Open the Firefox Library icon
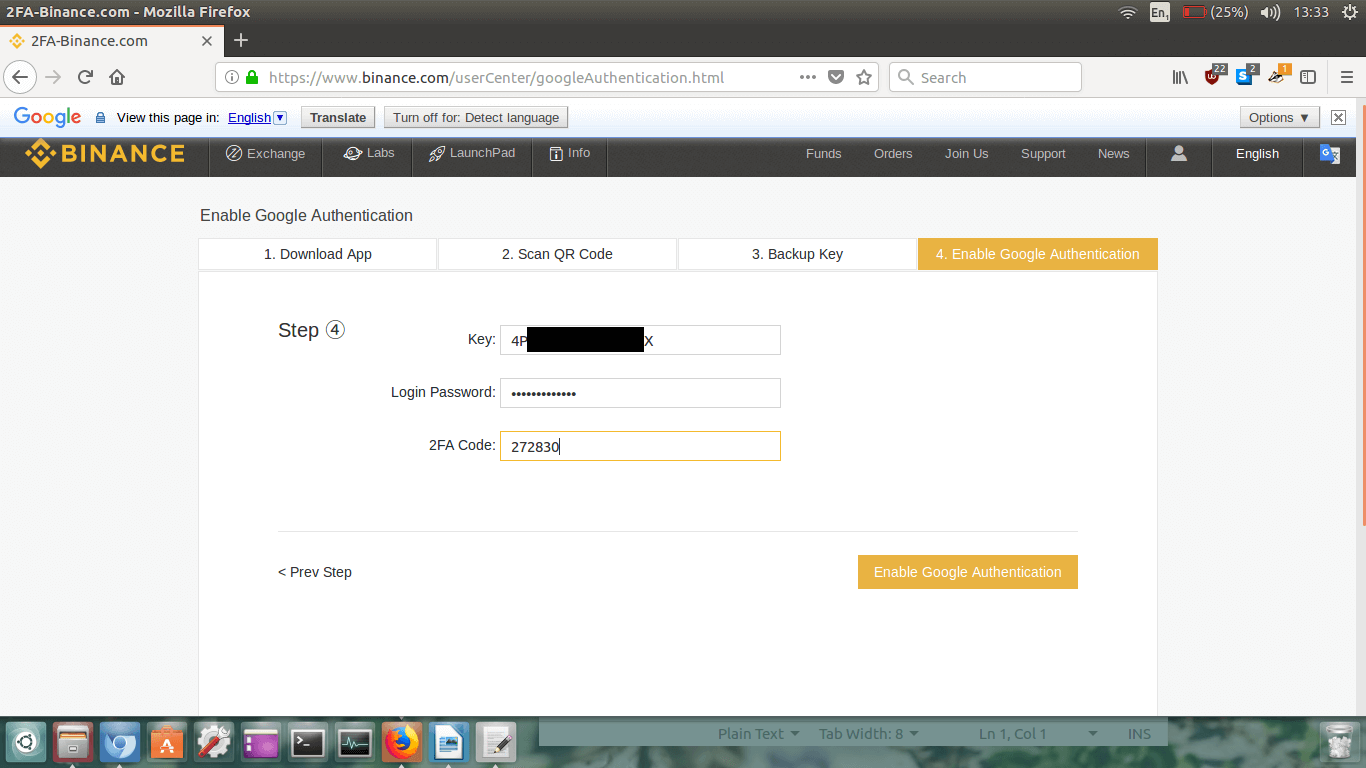This screenshot has height=768, width=1366. 1180,77
